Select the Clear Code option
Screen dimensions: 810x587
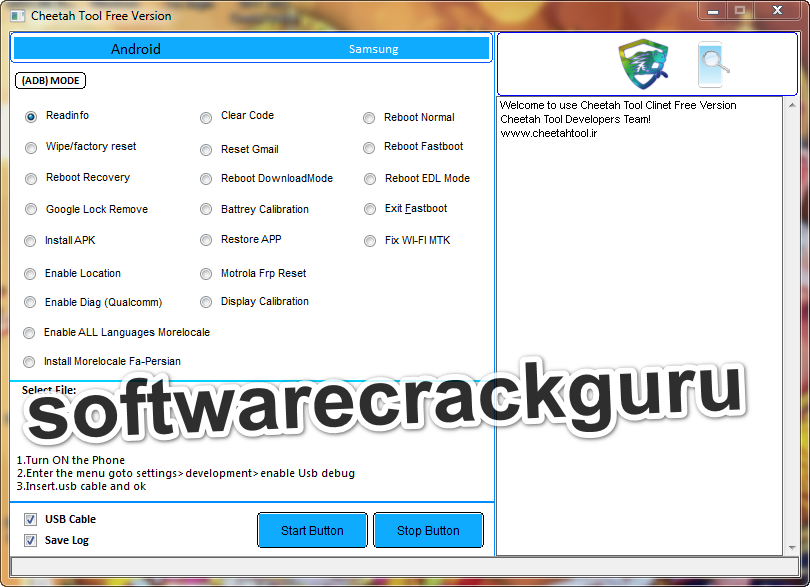206,118
